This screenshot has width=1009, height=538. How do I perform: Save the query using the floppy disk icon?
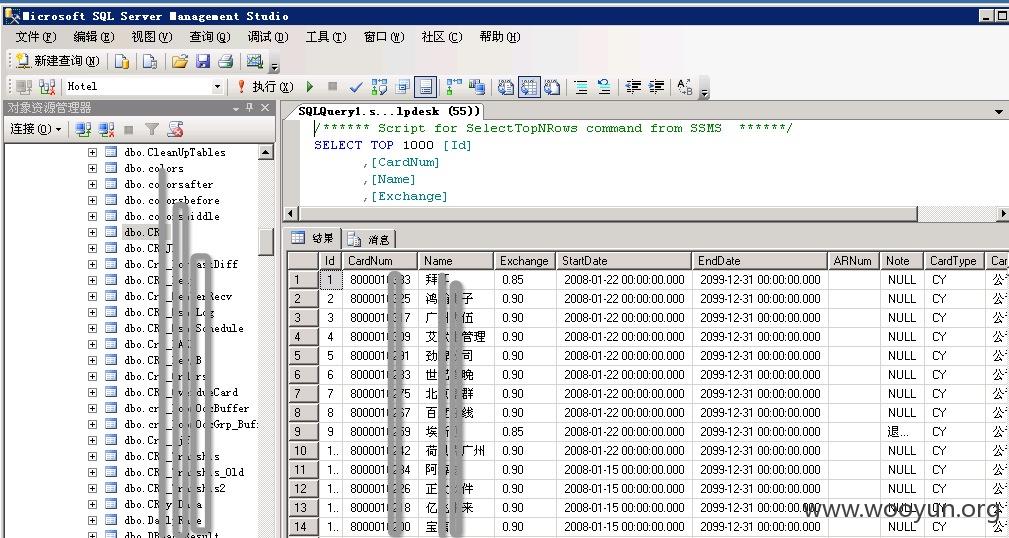(x=203, y=61)
